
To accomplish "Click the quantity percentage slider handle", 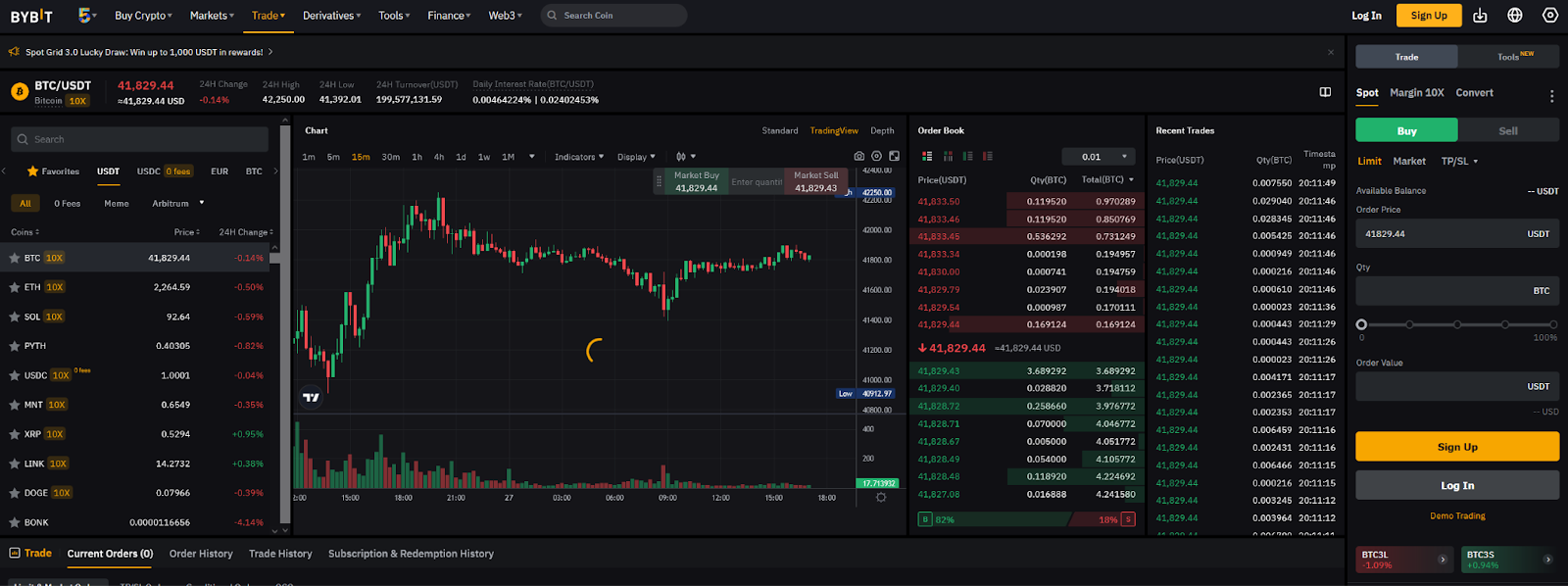I will click(x=1361, y=324).
